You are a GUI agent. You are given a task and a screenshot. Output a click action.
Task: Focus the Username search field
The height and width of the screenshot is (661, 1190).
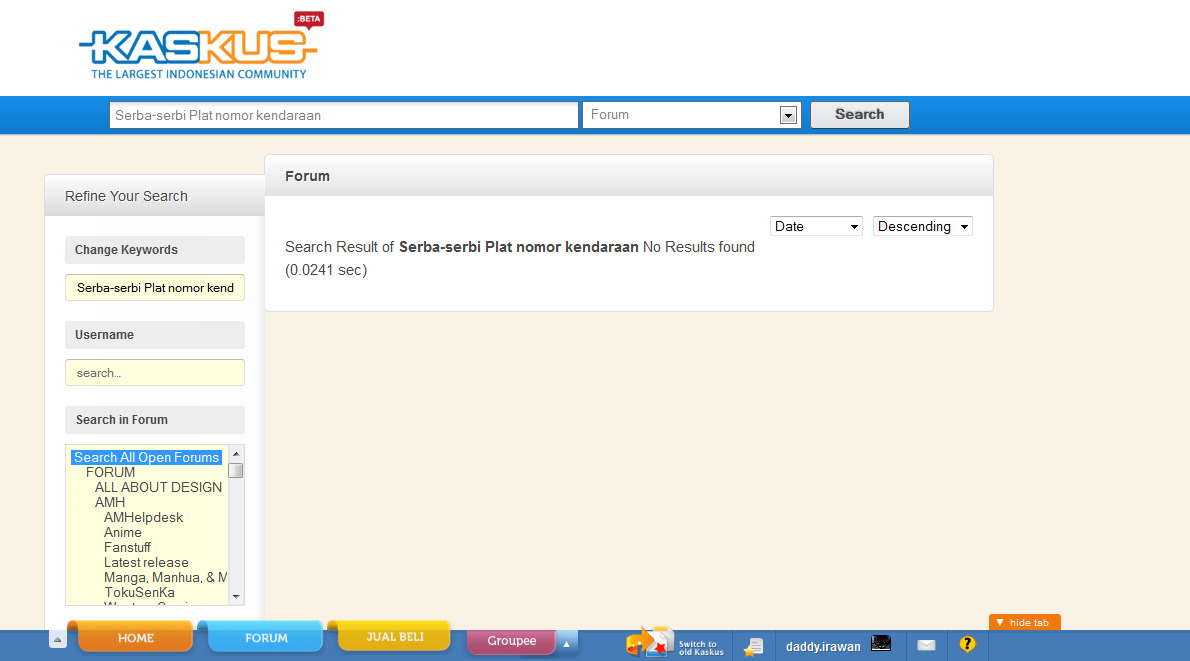pos(155,373)
